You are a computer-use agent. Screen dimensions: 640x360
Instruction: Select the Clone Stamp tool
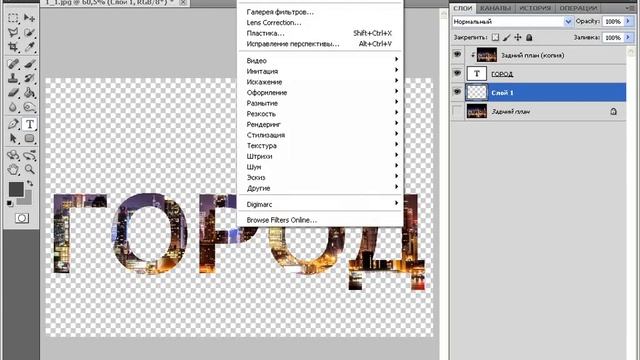(13, 78)
